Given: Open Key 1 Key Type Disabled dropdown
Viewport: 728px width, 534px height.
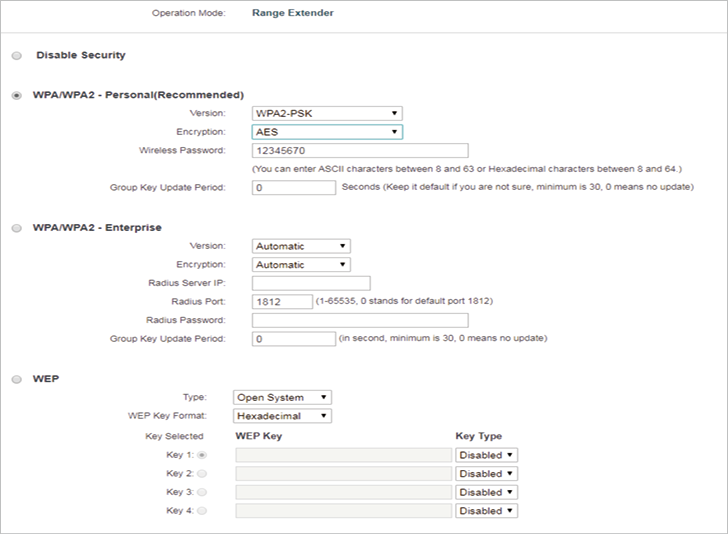Looking at the screenshot, I should 486,455.
